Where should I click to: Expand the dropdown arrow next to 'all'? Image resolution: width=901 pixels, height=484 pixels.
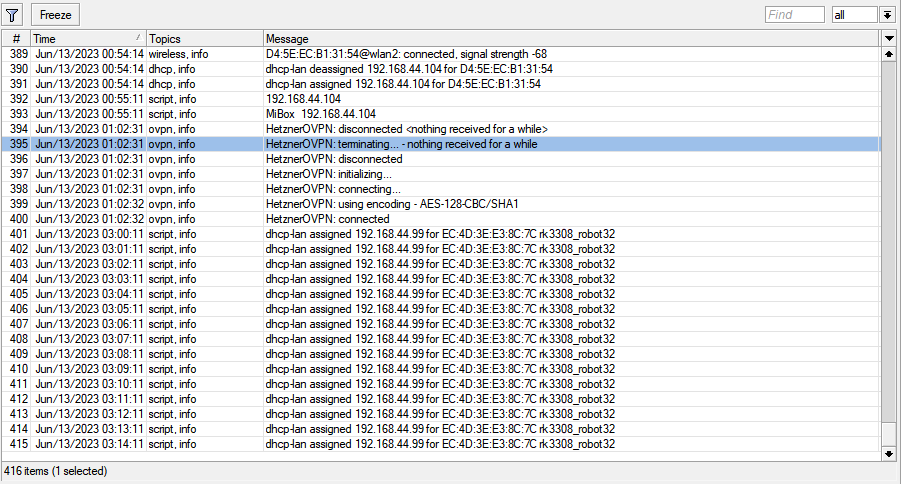tap(887, 15)
